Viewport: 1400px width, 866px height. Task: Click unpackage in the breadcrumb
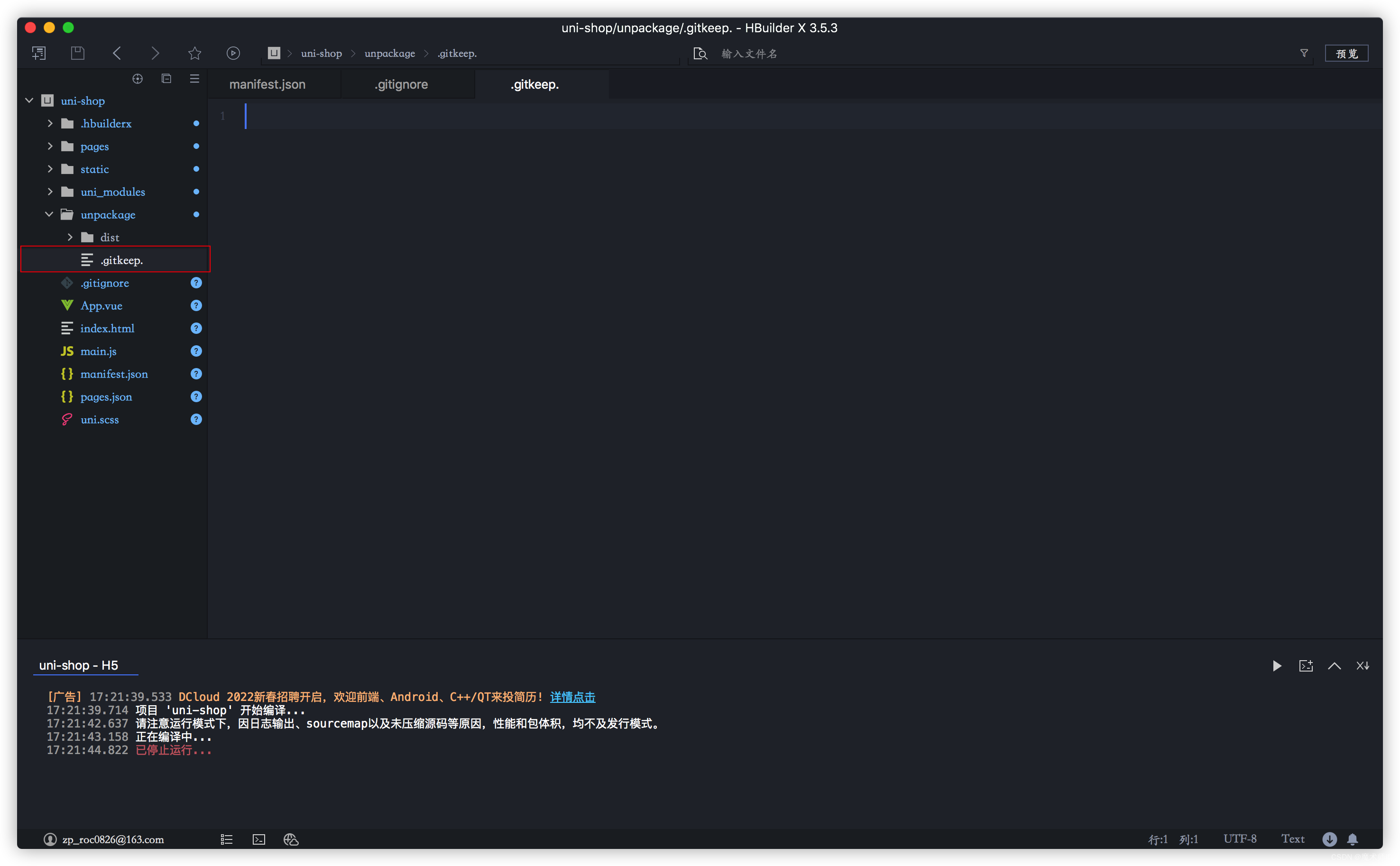click(390, 53)
